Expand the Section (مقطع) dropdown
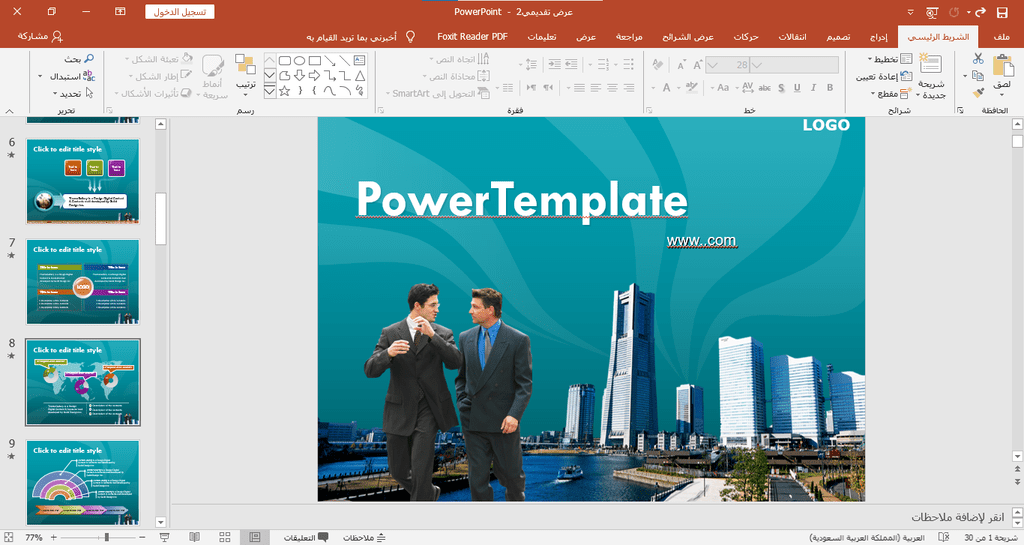This screenshot has height=545, width=1024. pos(891,93)
